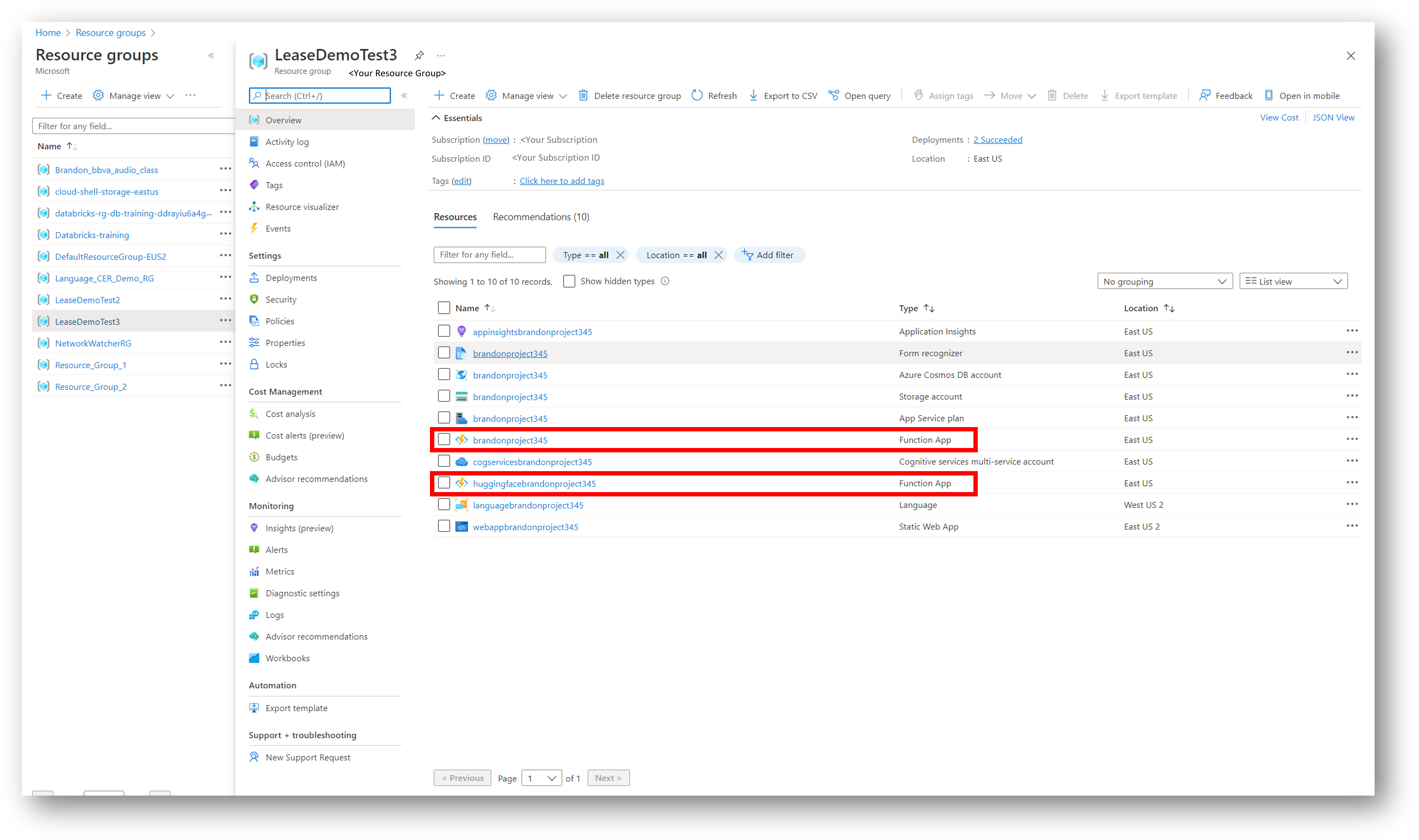Expand the List view dropdown

tap(1293, 281)
